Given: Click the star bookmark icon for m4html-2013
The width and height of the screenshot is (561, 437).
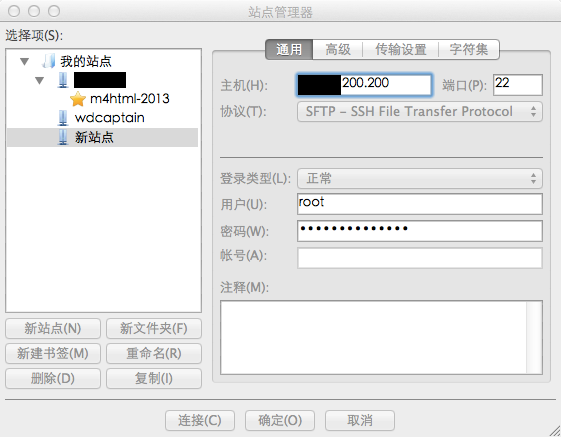Looking at the screenshot, I should click(78, 99).
